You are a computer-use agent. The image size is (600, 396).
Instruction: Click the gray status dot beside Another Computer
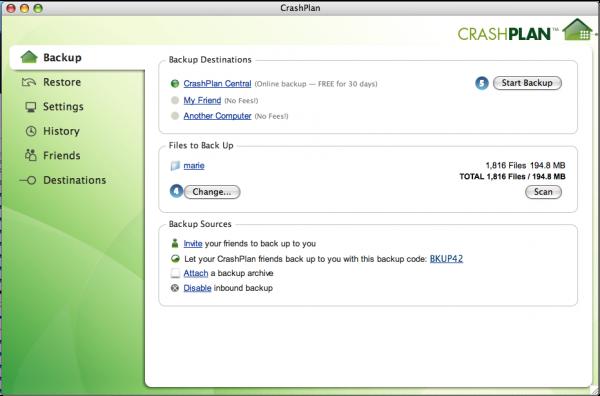(175, 116)
